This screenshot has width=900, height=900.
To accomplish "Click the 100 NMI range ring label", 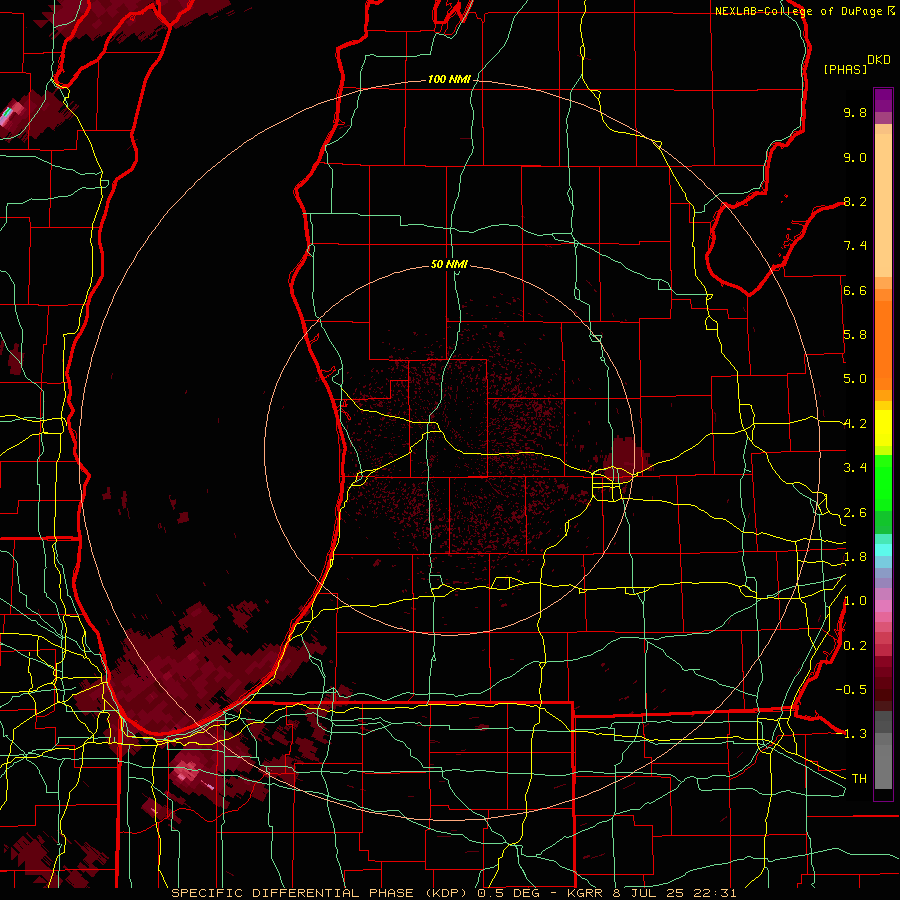I will pyautogui.click(x=449, y=79).
